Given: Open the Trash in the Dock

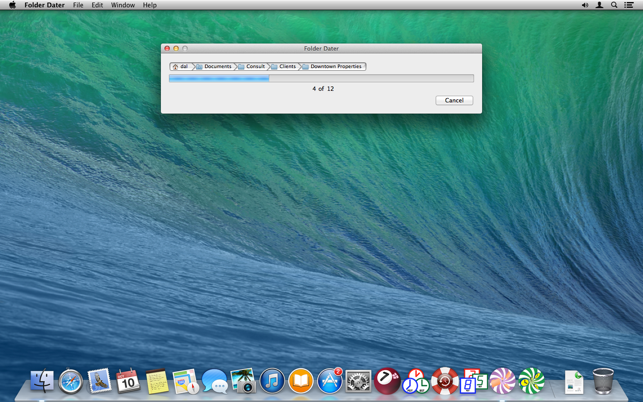Looking at the screenshot, I should (603, 381).
